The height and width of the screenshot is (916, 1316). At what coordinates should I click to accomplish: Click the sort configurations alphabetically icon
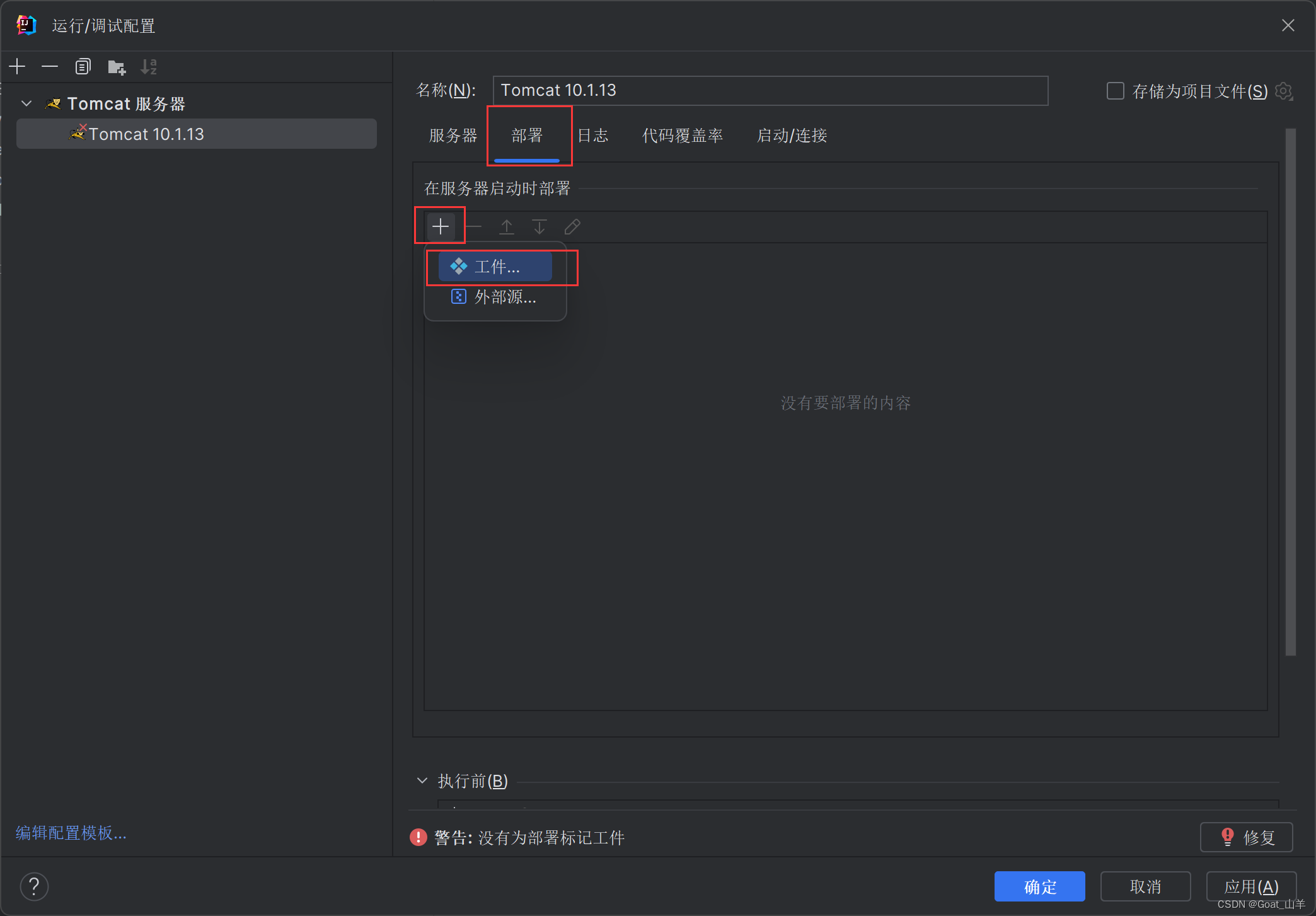pyautogui.click(x=149, y=66)
